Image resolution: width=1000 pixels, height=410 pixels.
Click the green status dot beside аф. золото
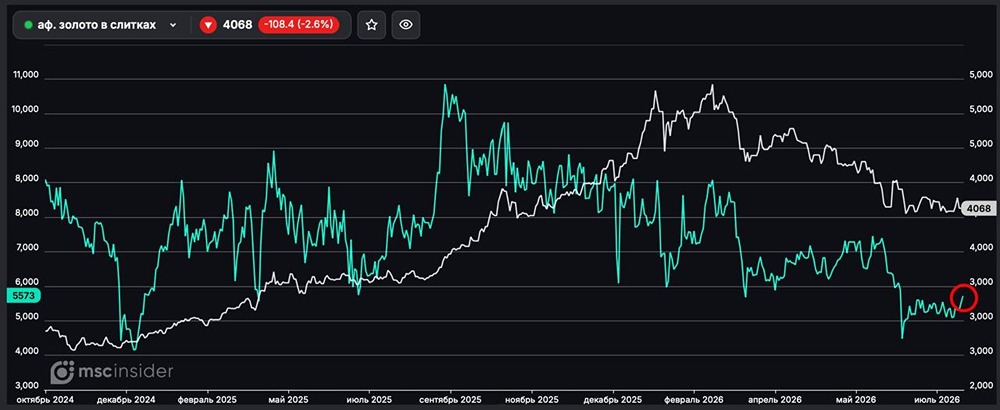(28, 26)
